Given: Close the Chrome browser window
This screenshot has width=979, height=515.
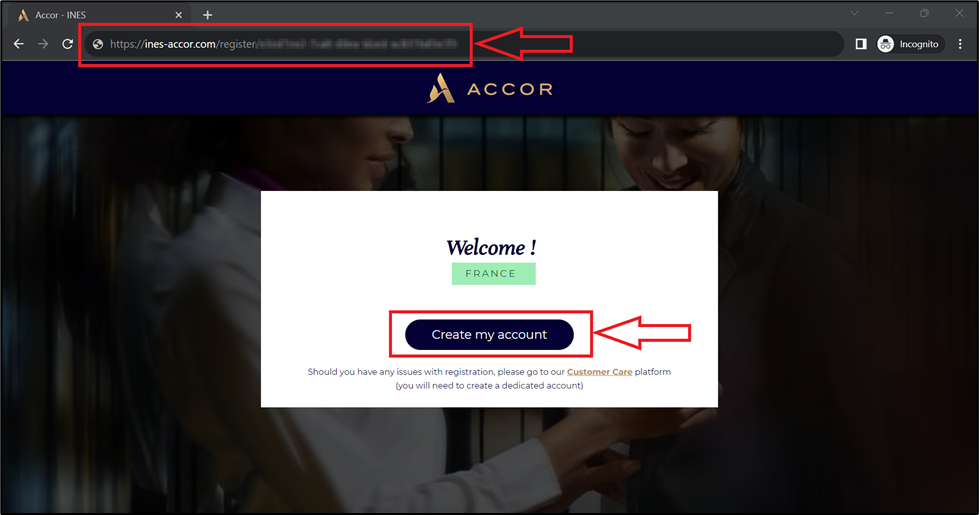Looking at the screenshot, I should pyautogui.click(x=959, y=13).
